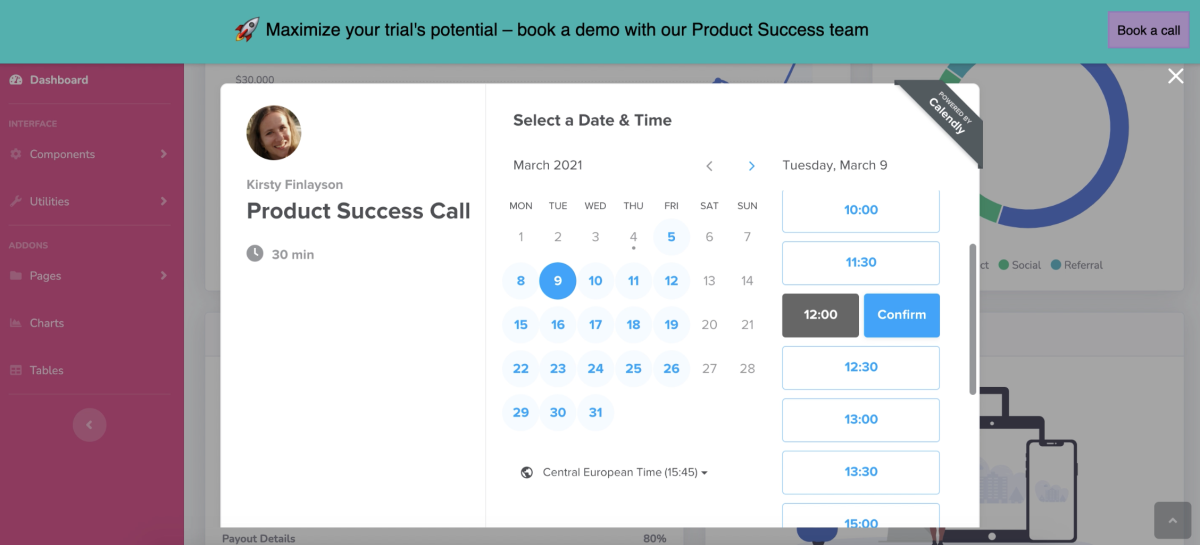Click the Components gear icon
1200x545 pixels.
click(16, 154)
